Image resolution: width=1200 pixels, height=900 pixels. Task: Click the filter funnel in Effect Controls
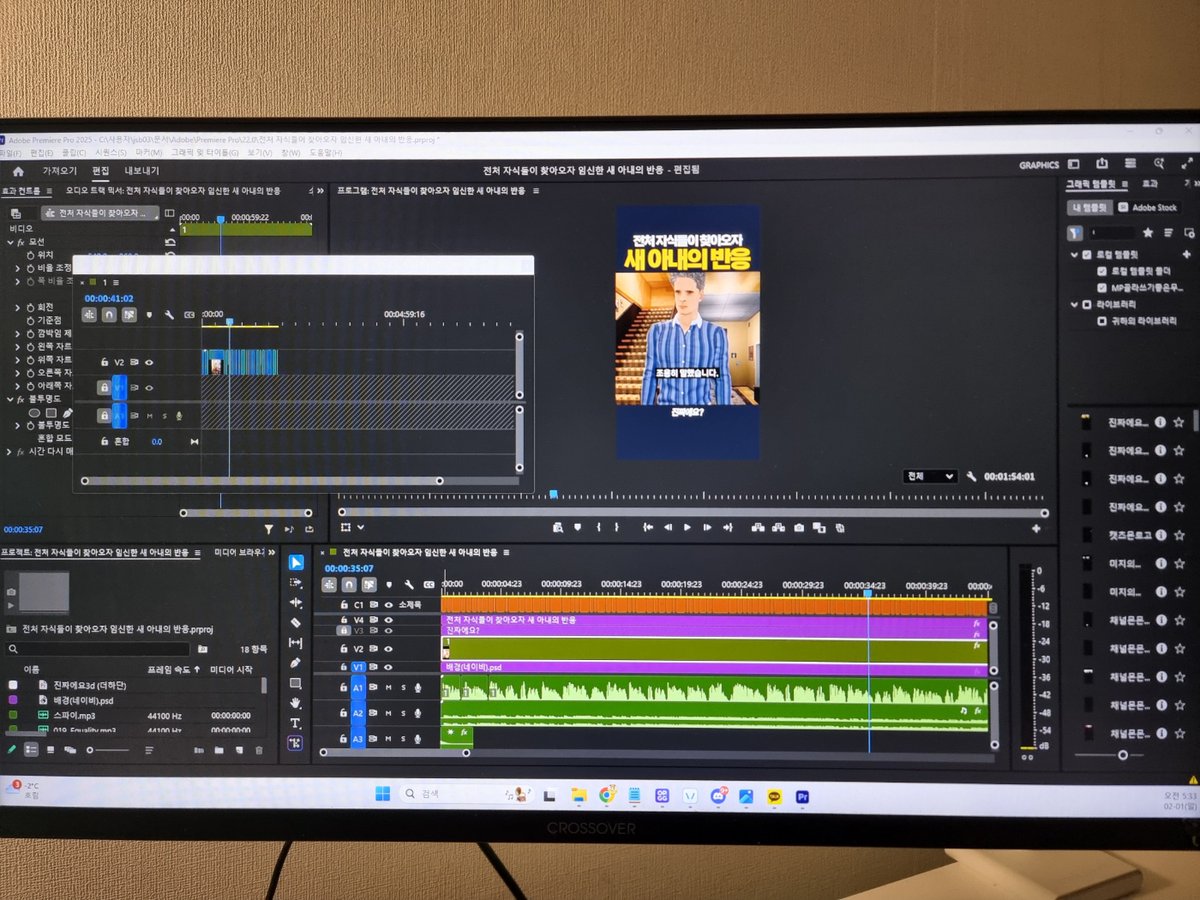click(x=268, y=529)
